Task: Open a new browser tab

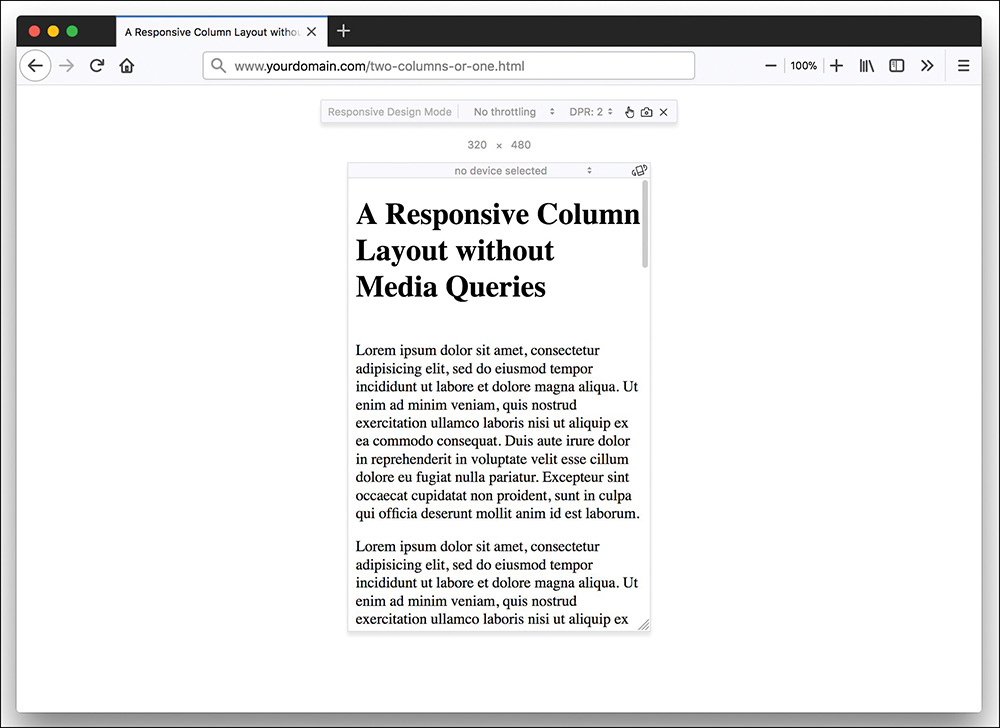Action: [x=344, y=31]
